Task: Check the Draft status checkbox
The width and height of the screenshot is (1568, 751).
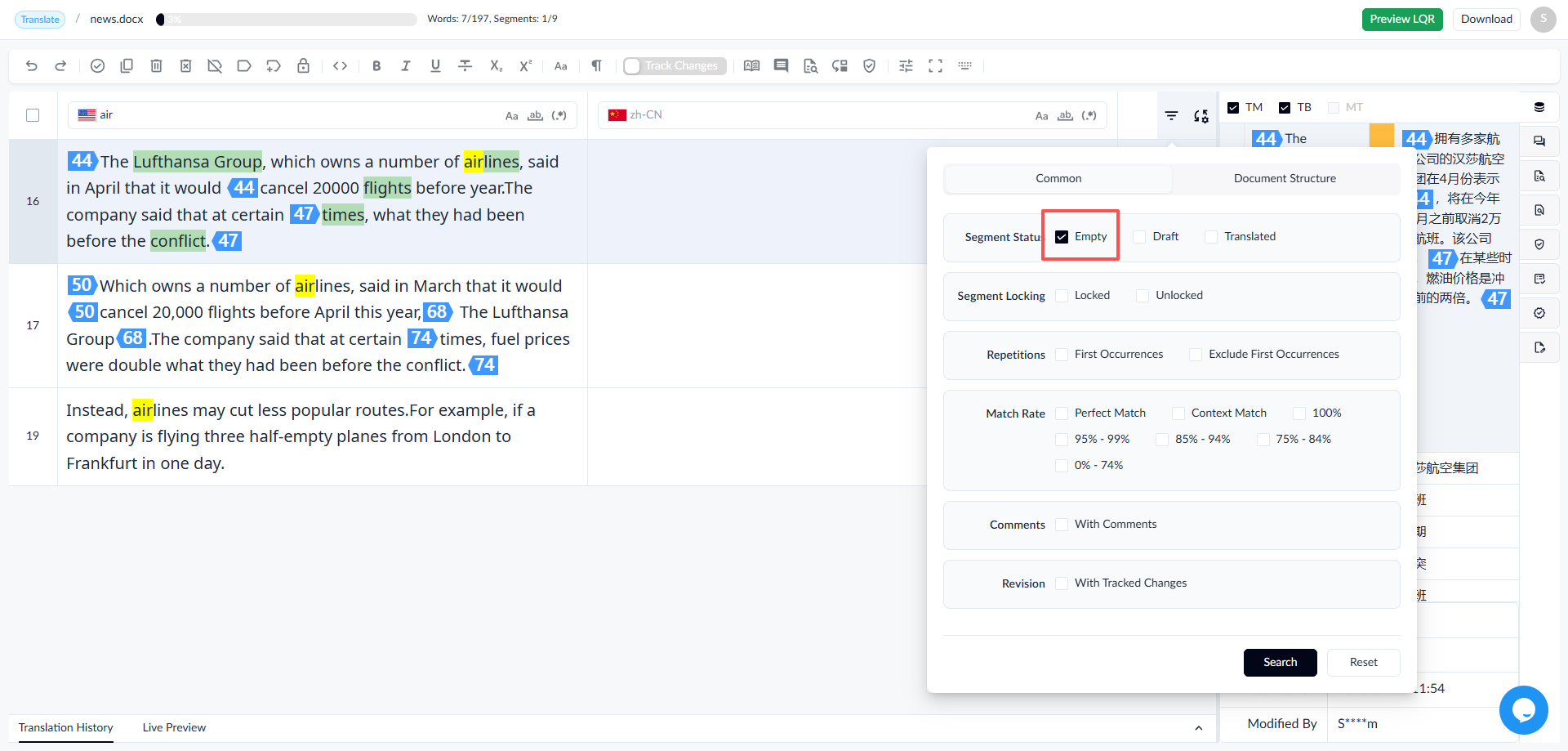Action: 1140,237
